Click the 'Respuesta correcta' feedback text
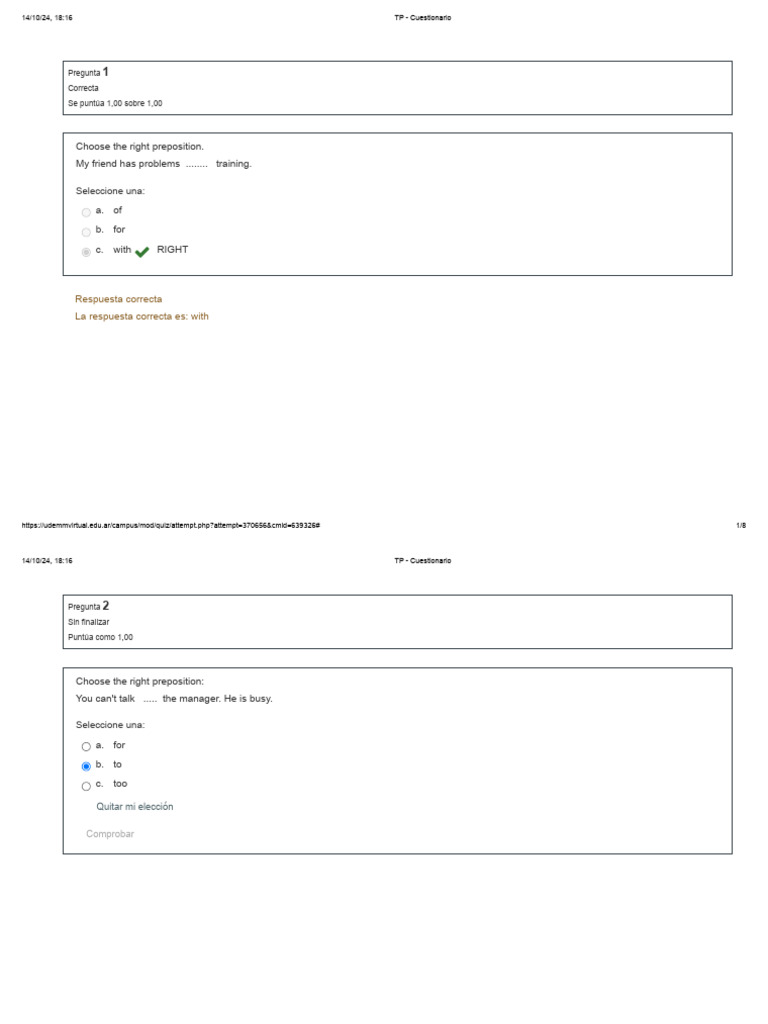 [x=118, y=299]
